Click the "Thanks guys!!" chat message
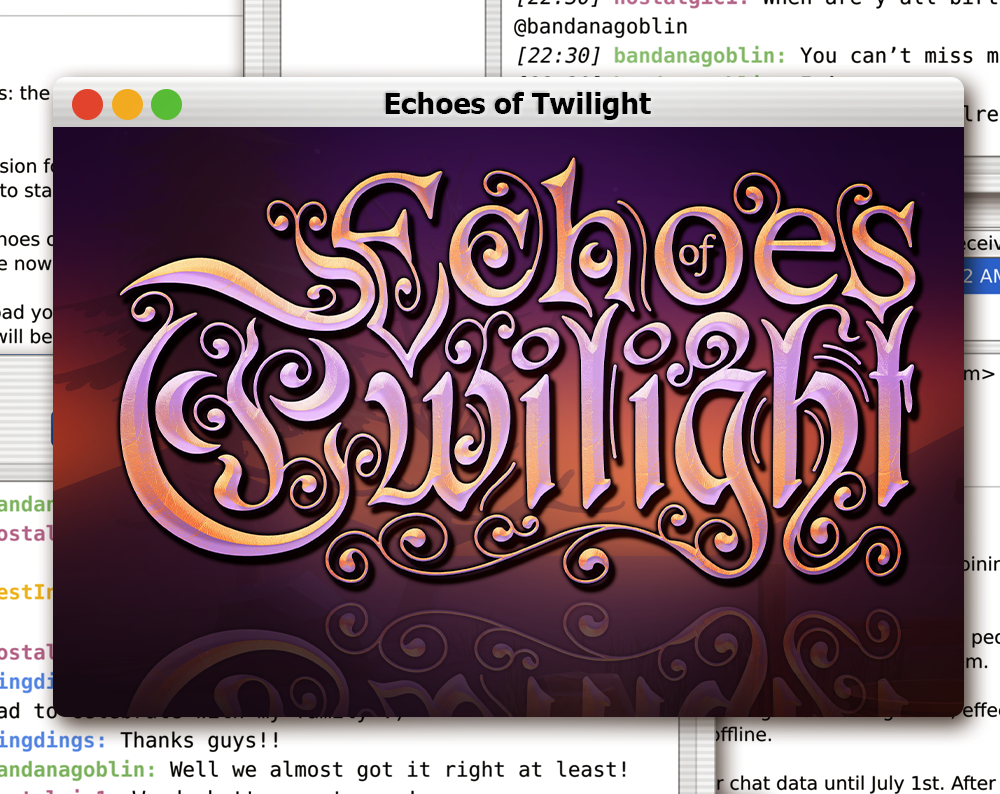The height and width of the screenshot is (794, 1000). point(200,740)
